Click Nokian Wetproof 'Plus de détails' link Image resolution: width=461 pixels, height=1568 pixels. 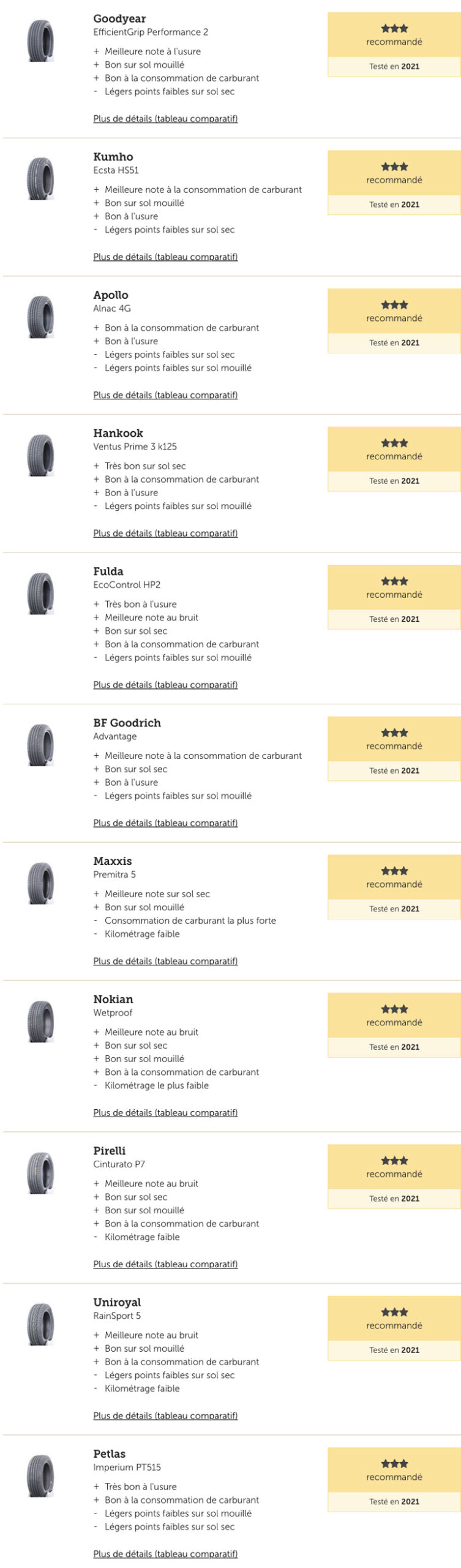pyautogui.click(x=165, y=1112)
